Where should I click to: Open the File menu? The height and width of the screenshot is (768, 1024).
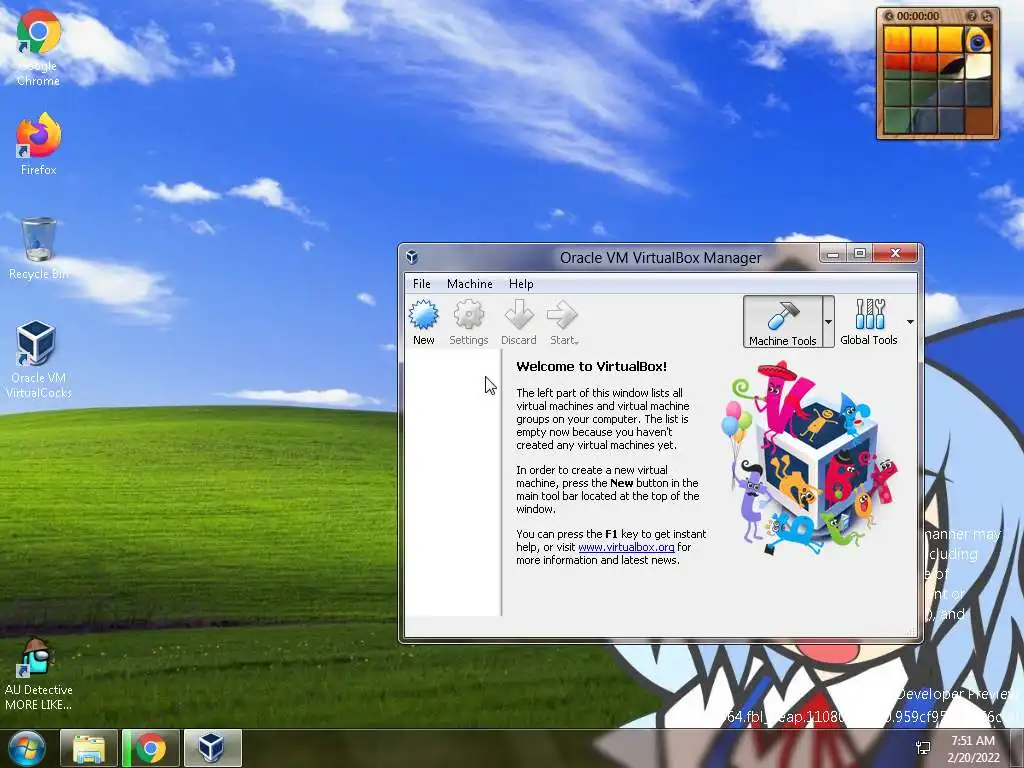tap(422, 283)
